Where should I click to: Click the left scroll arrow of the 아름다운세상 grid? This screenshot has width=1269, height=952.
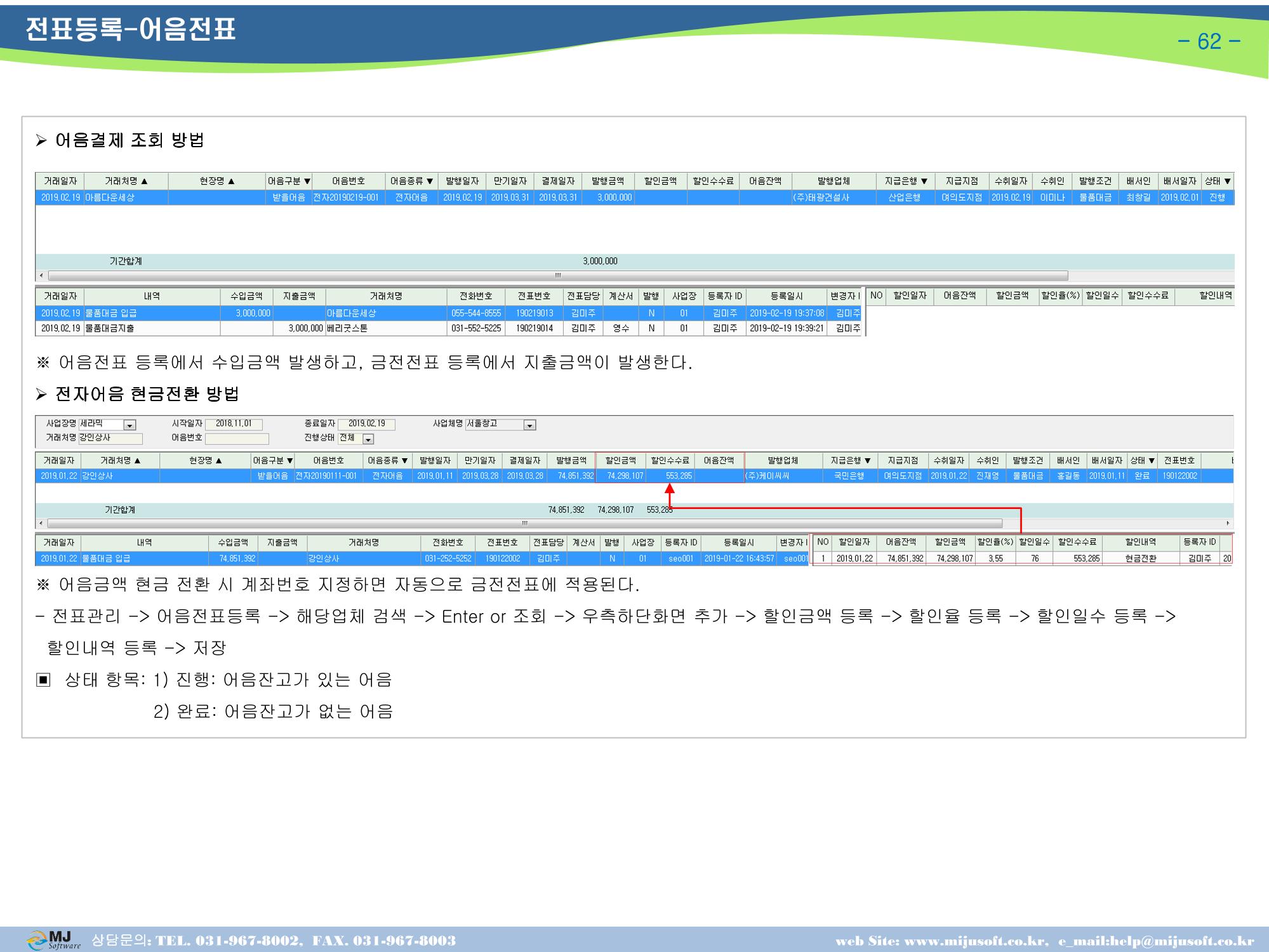click(41, 275)
